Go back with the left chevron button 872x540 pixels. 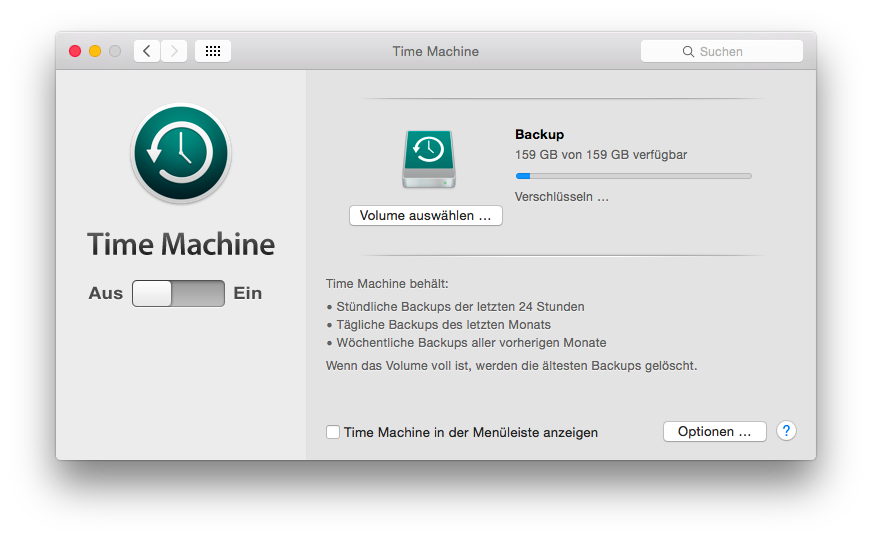click(147, 51)
